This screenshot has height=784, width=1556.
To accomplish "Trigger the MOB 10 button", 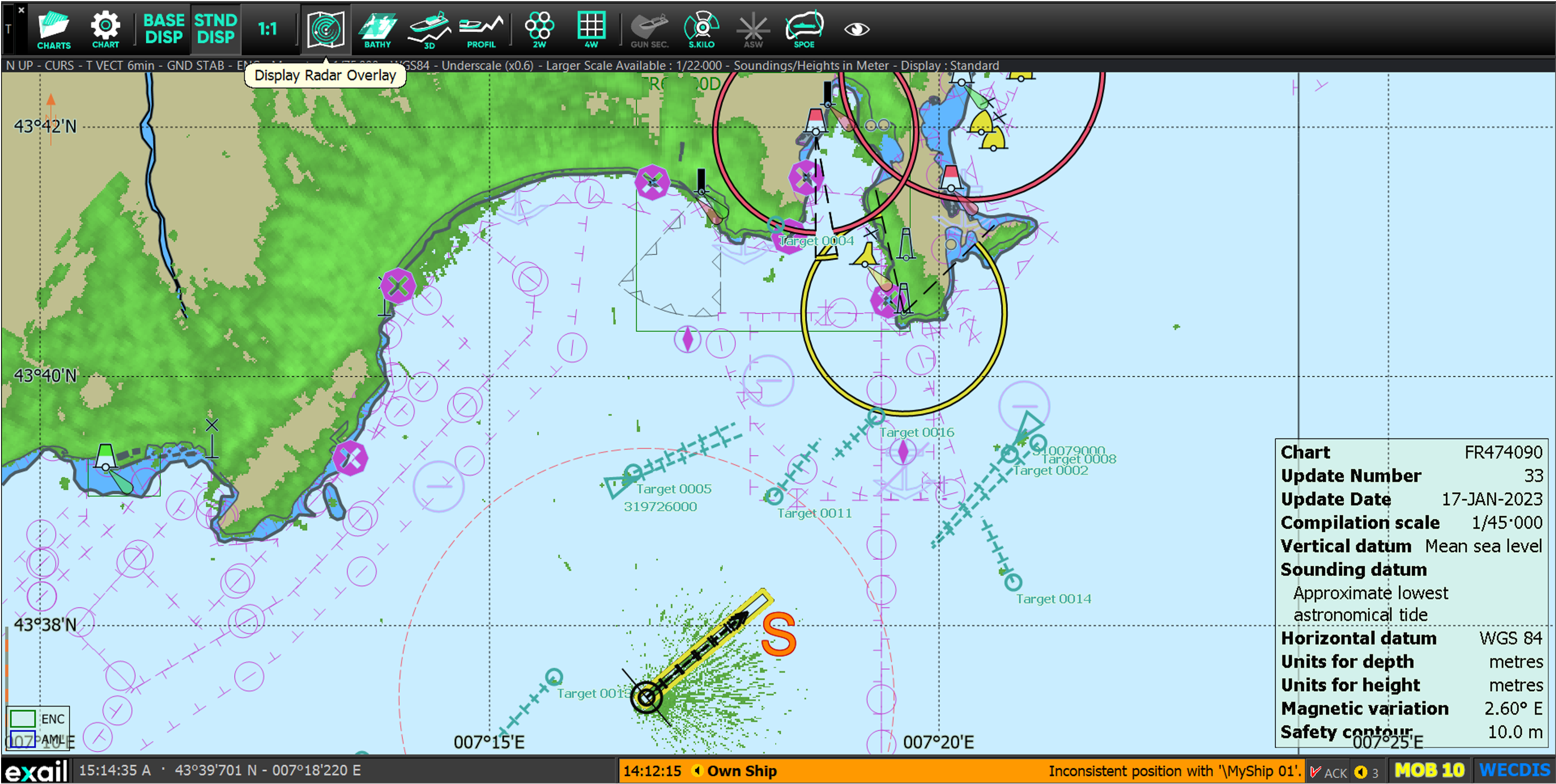I will click(1430, 771).
